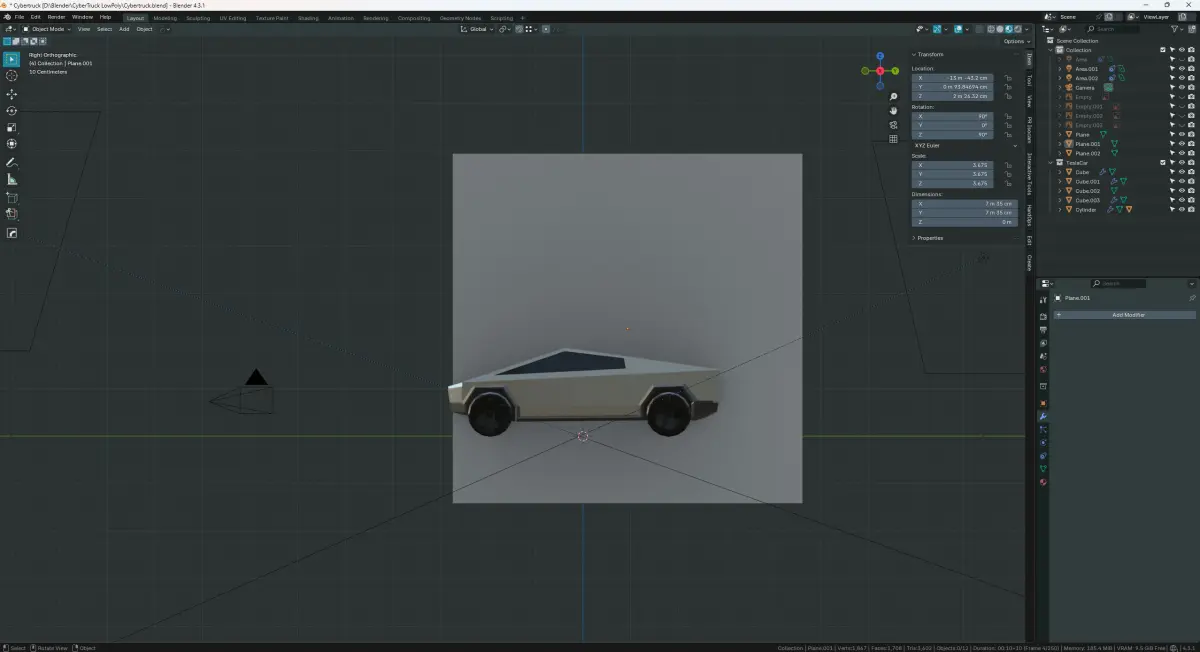The height and width of the screenshot is (652, 1200).
Task: Expand the Plane.002 tree item
Action: pos(1061,153)
